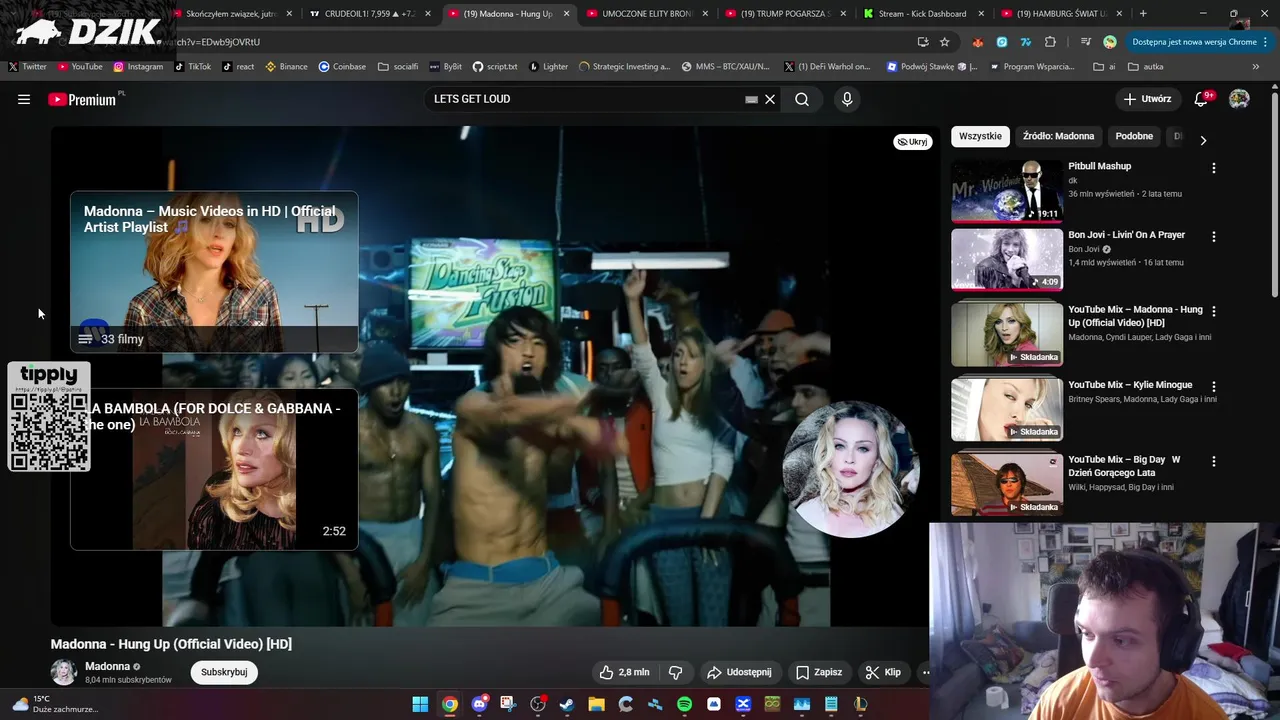Go to YouTube Premium home logo
The height and width of the screenshot is (720, 1280).
(x=84, y=99)
